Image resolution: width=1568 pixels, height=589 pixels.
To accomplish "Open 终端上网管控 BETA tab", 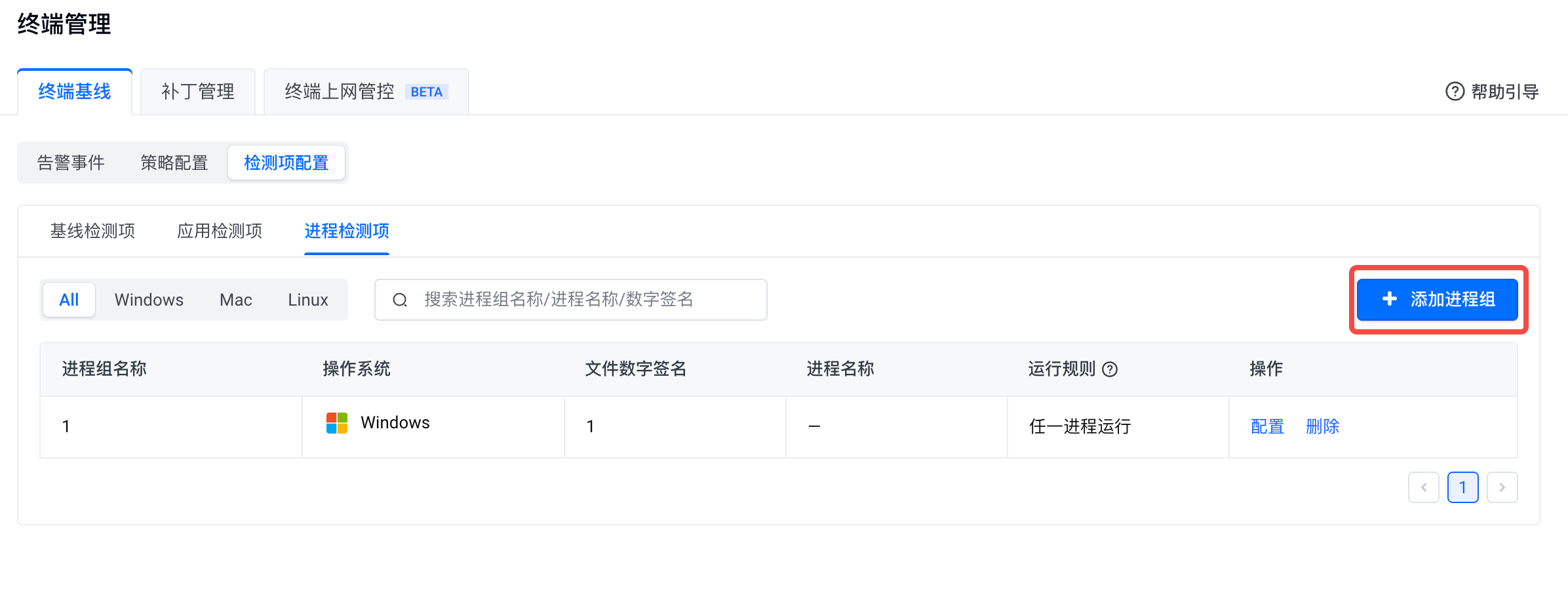I will (x=365, y=92).
